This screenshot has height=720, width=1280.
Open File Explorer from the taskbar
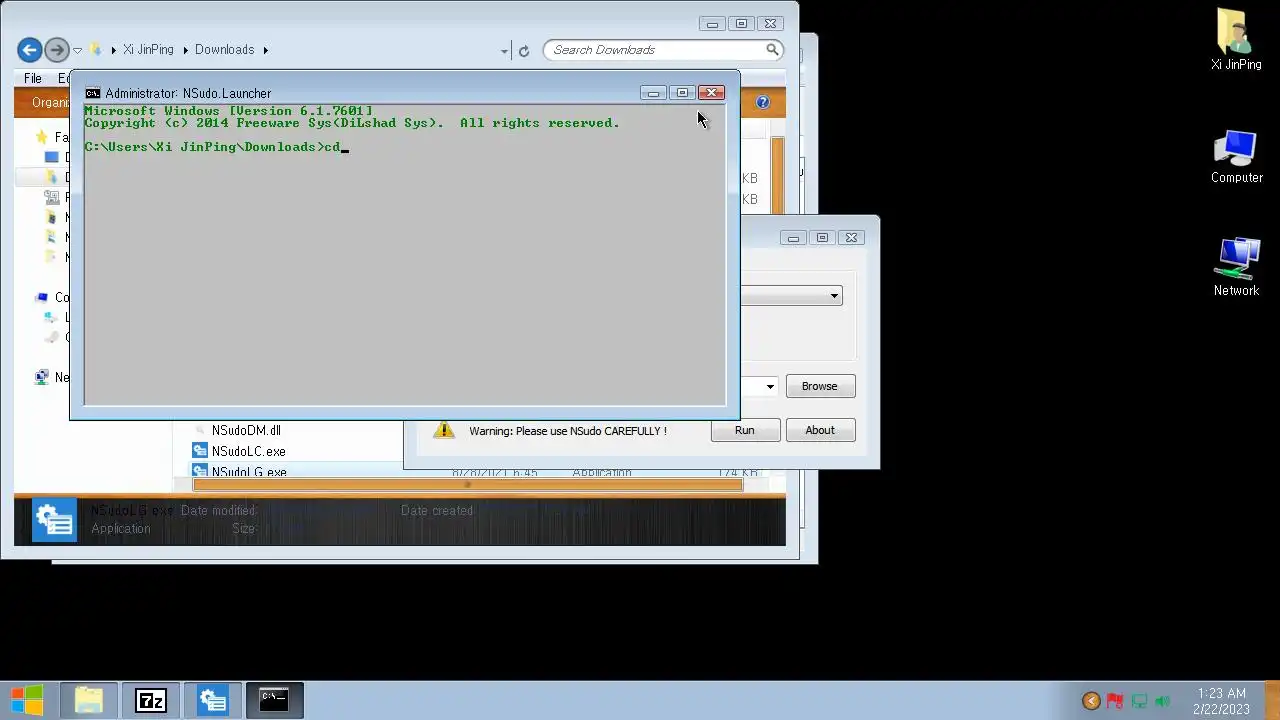[x=89, y=700]
